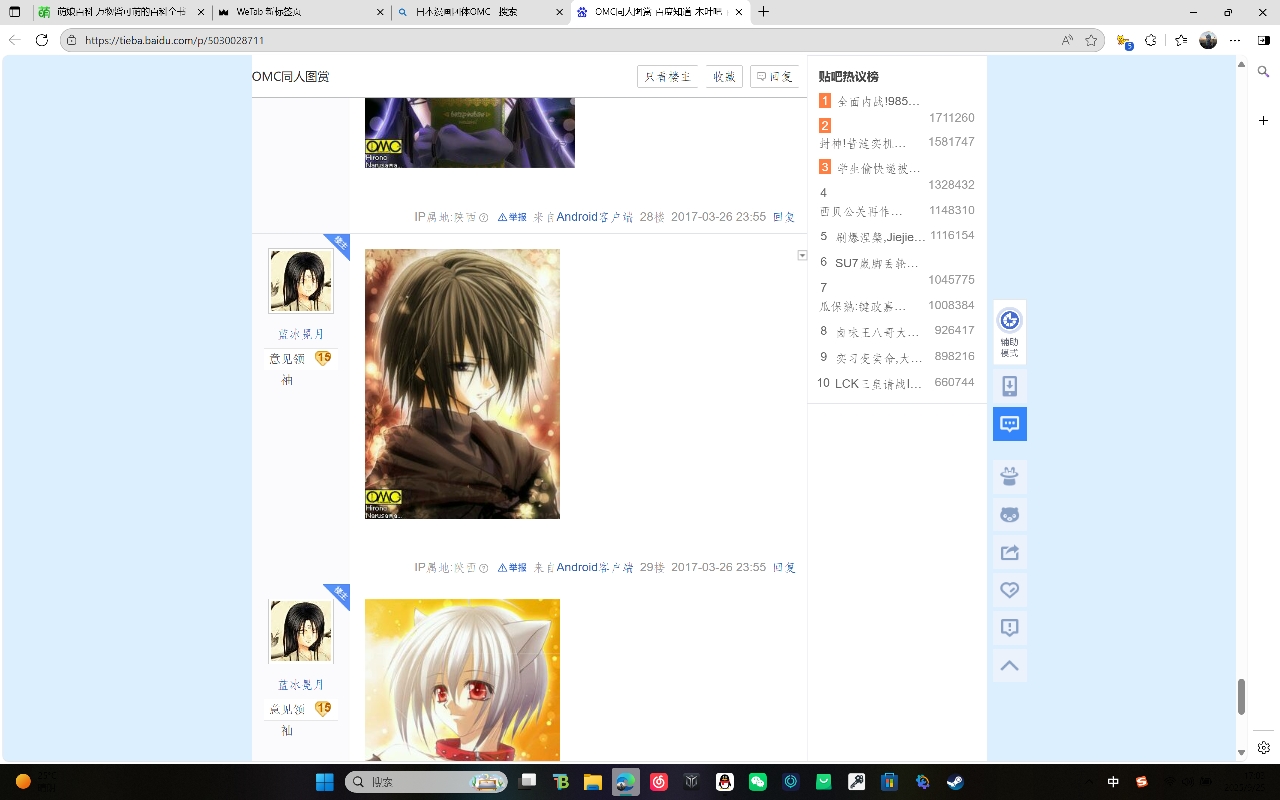
Task: Open the dark-haired anime image on floor 29
Action: (462, 384)
